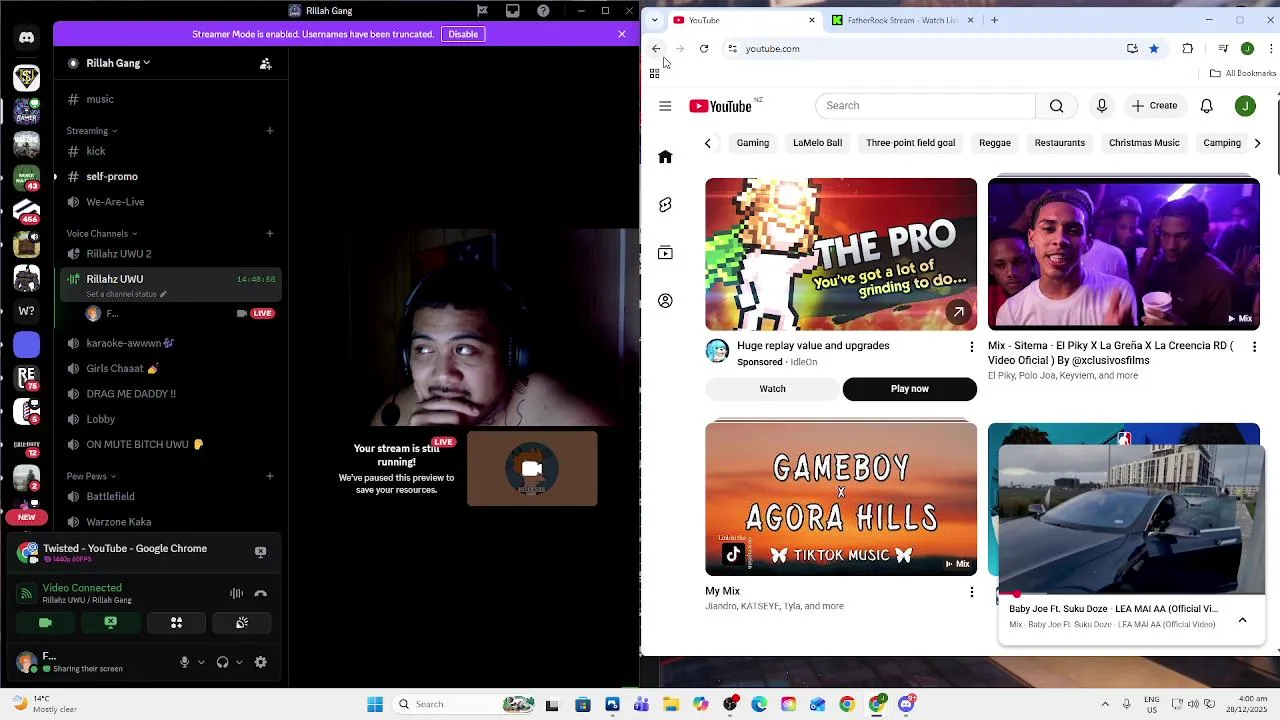Go back in Chrome browser
The height and width of the screenshot is (720, 1280).
(656, 49)
